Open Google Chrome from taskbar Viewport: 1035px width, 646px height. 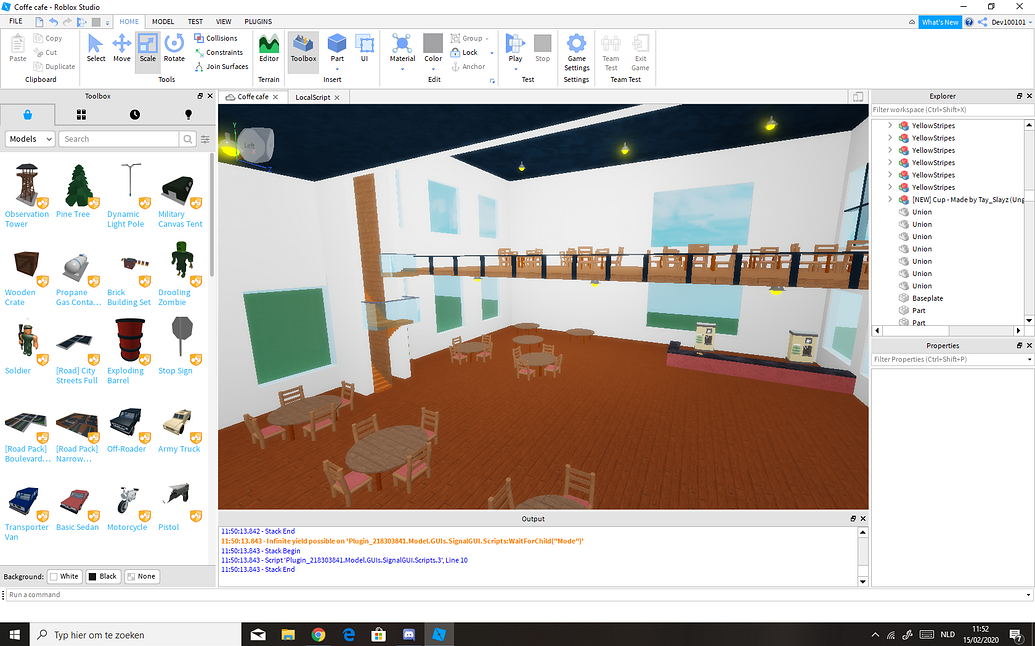(318, 635)
